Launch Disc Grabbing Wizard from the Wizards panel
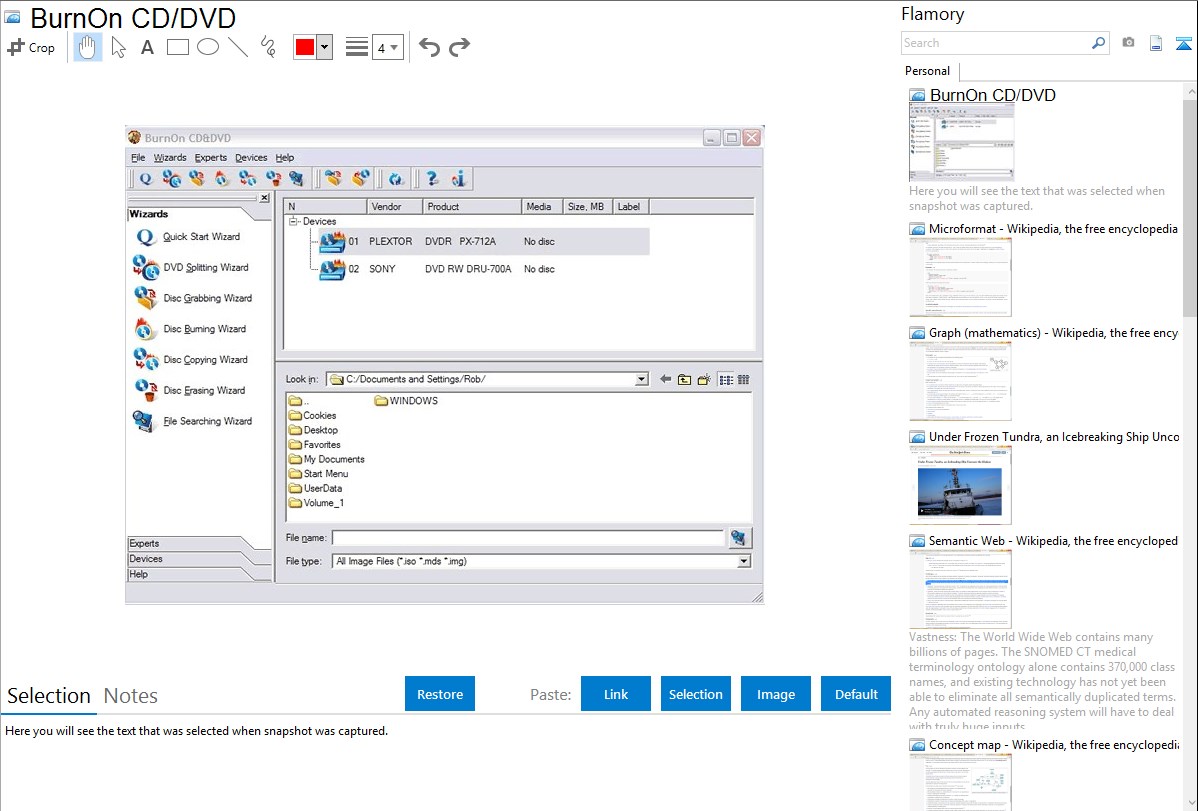The height and width of the screenshot is (811, 1198). coord(193,298)
